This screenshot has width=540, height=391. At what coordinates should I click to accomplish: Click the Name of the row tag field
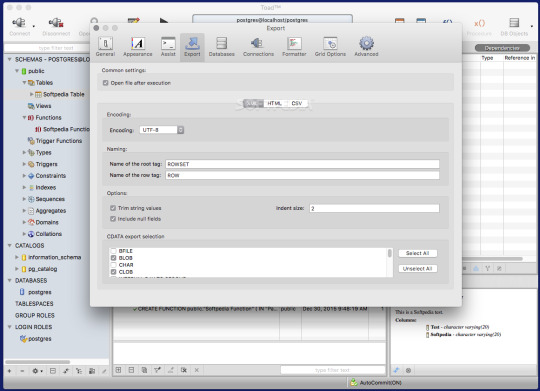pyautogui.click(x=302, y=175)
